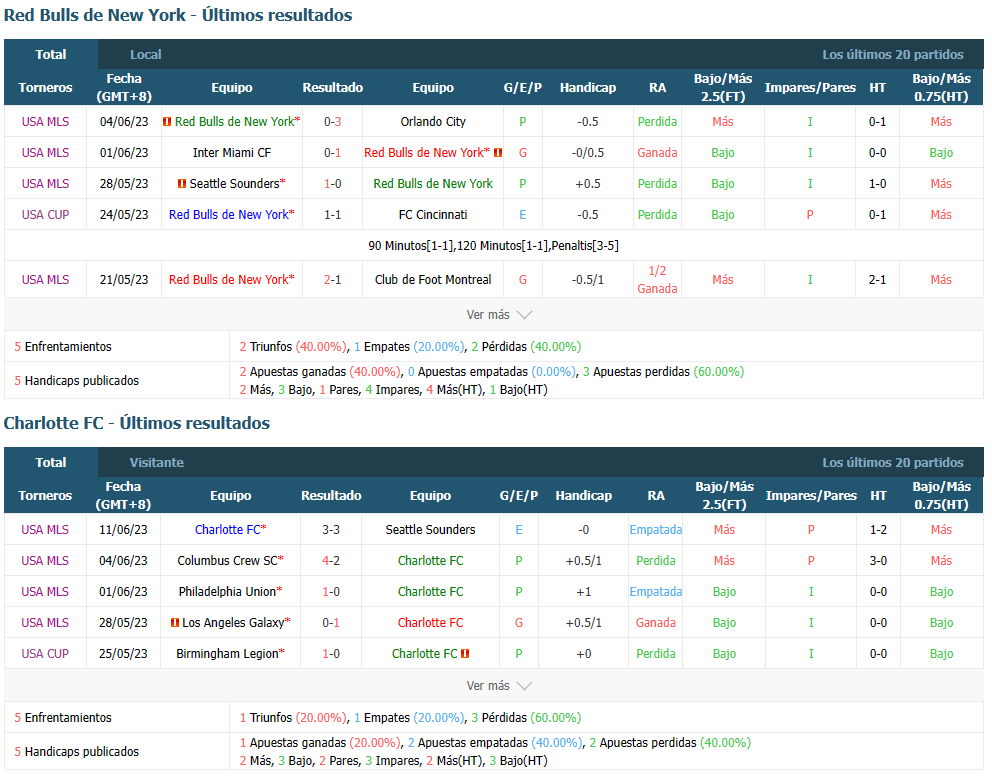992x776 pixels.
Task: Open USA CUP tournament link on 24/05/23
Action: tap(45, 214)
